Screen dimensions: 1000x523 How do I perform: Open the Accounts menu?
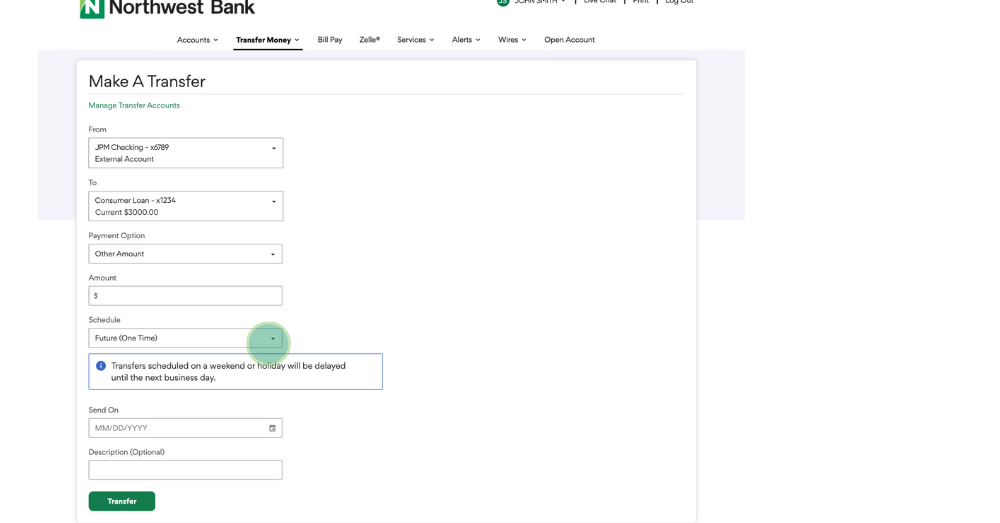(x=197, y=40)
